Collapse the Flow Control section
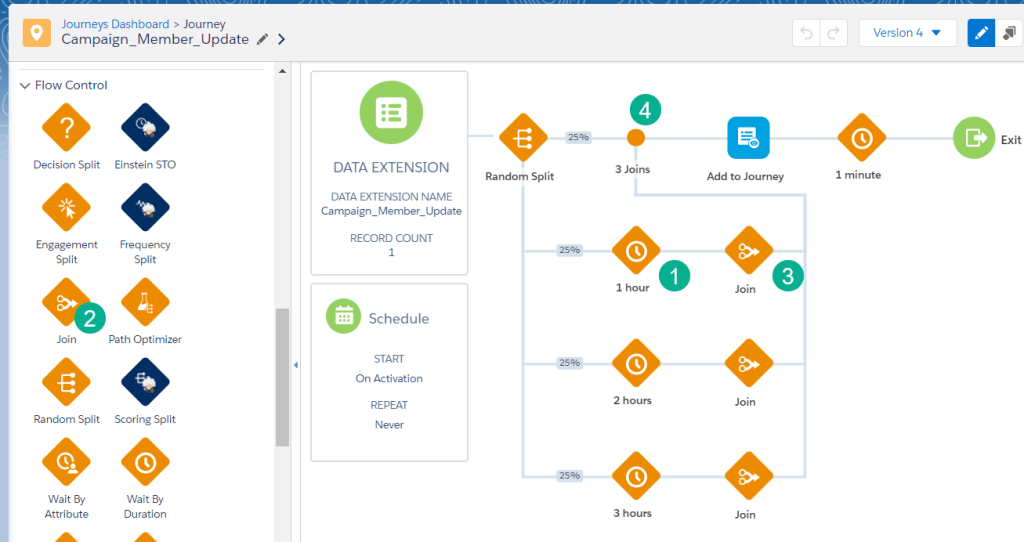 (x=25, y=86)
